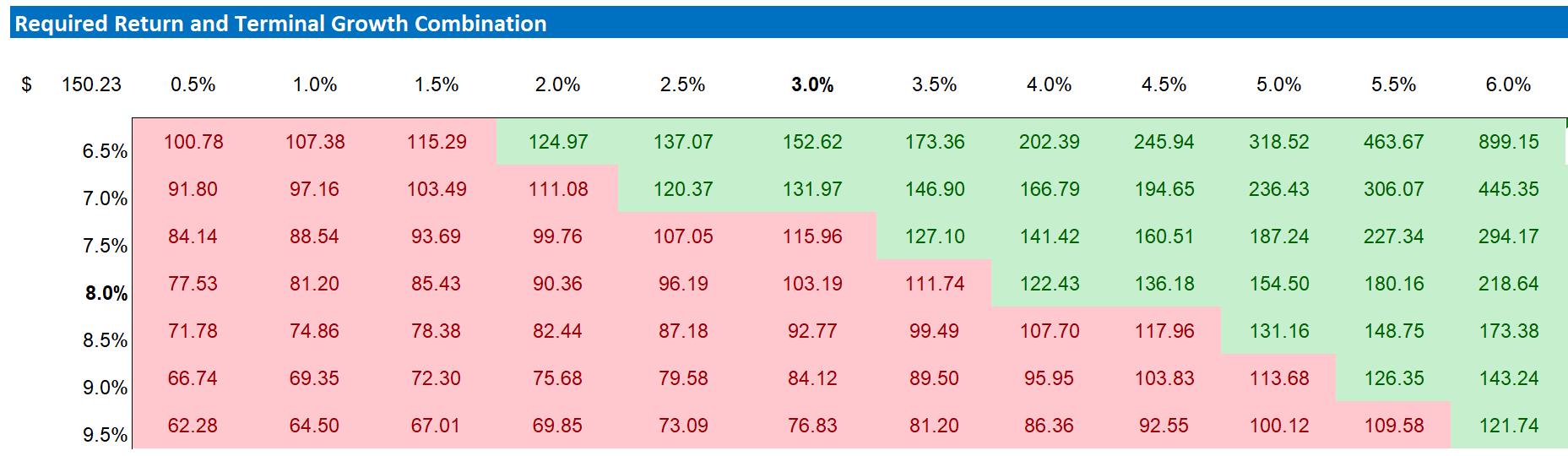The height and width of the screenshot is (456, 1568).
Task: Select the 121.74 green cell
Action: pyautogui.click(x=1508, y=426)
